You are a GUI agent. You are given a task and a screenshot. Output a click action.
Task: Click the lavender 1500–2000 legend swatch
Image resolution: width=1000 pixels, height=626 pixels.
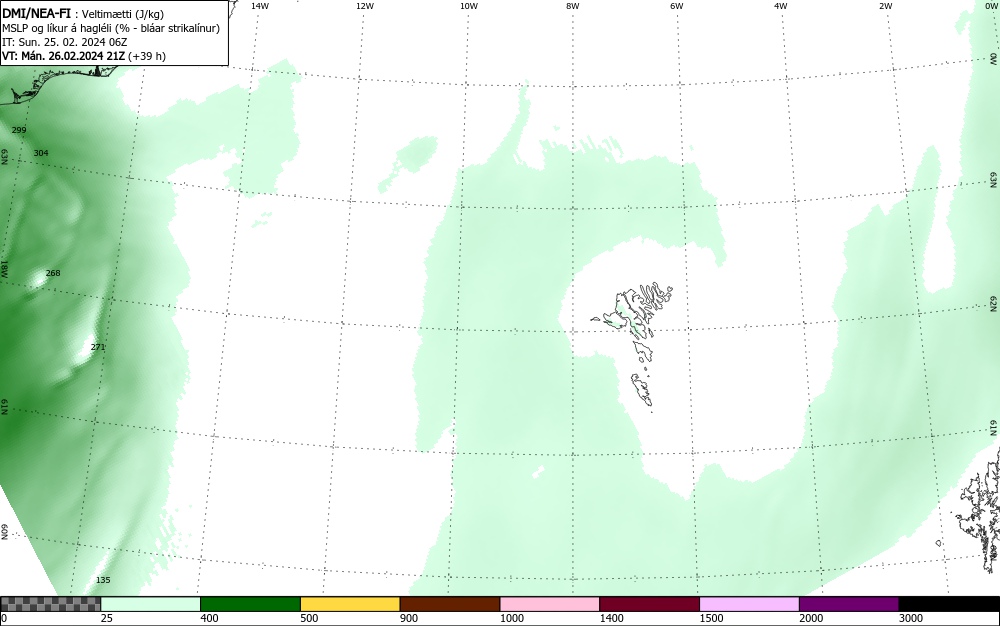coord(749,604)
